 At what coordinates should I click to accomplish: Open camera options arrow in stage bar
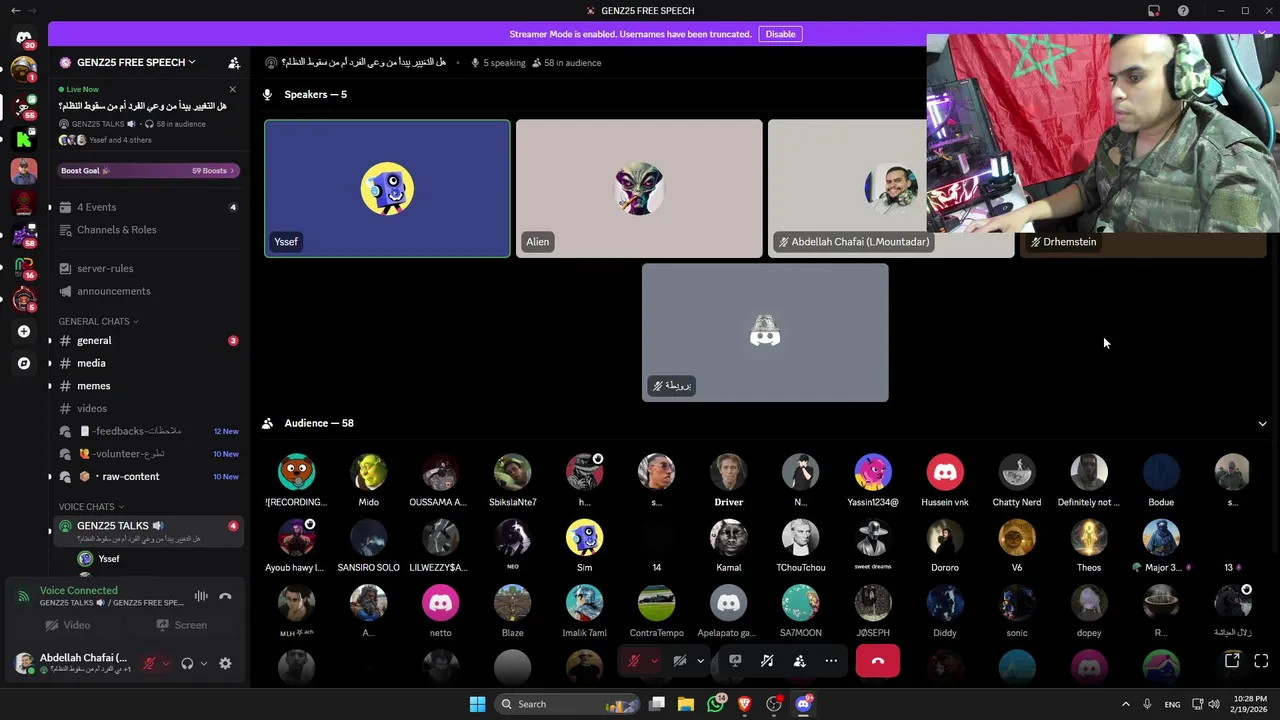pyautogui.click(x=700, y=661)
